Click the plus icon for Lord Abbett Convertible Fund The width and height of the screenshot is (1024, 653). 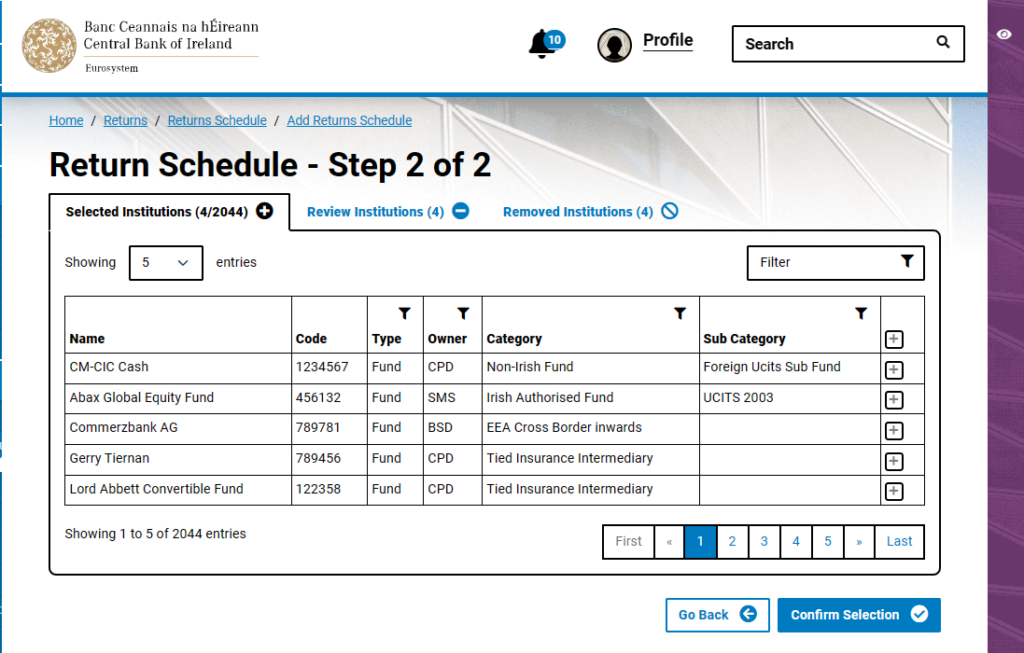click(x=894, y=491)
